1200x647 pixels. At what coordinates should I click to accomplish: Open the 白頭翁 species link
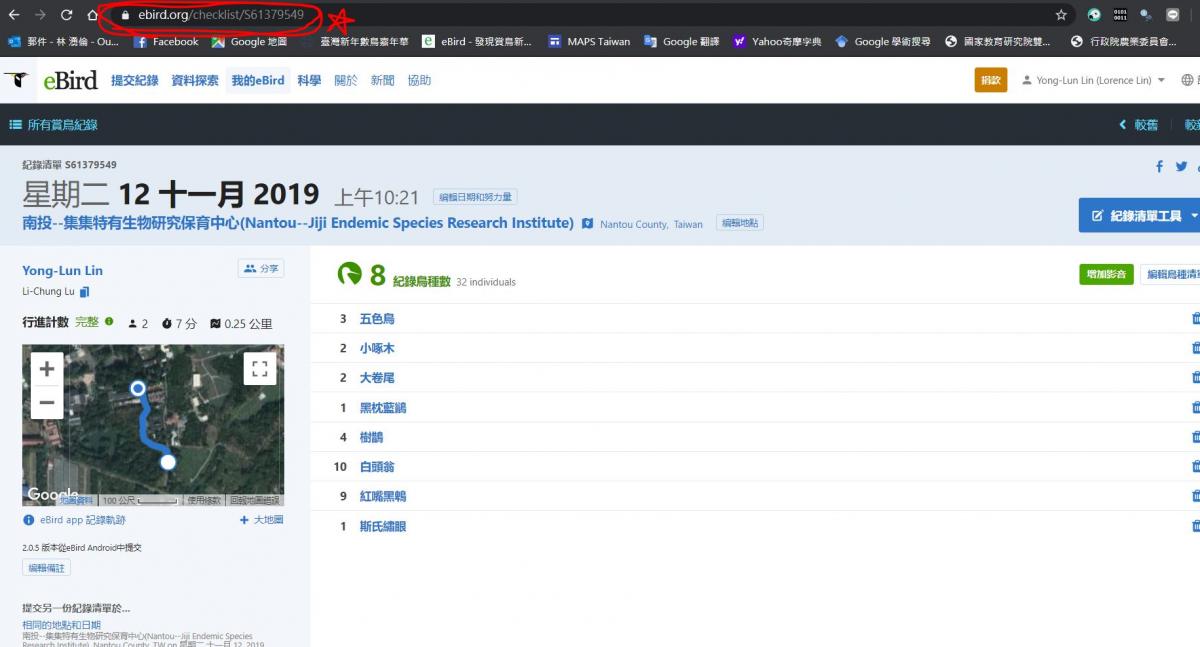[x=377, y=467]
